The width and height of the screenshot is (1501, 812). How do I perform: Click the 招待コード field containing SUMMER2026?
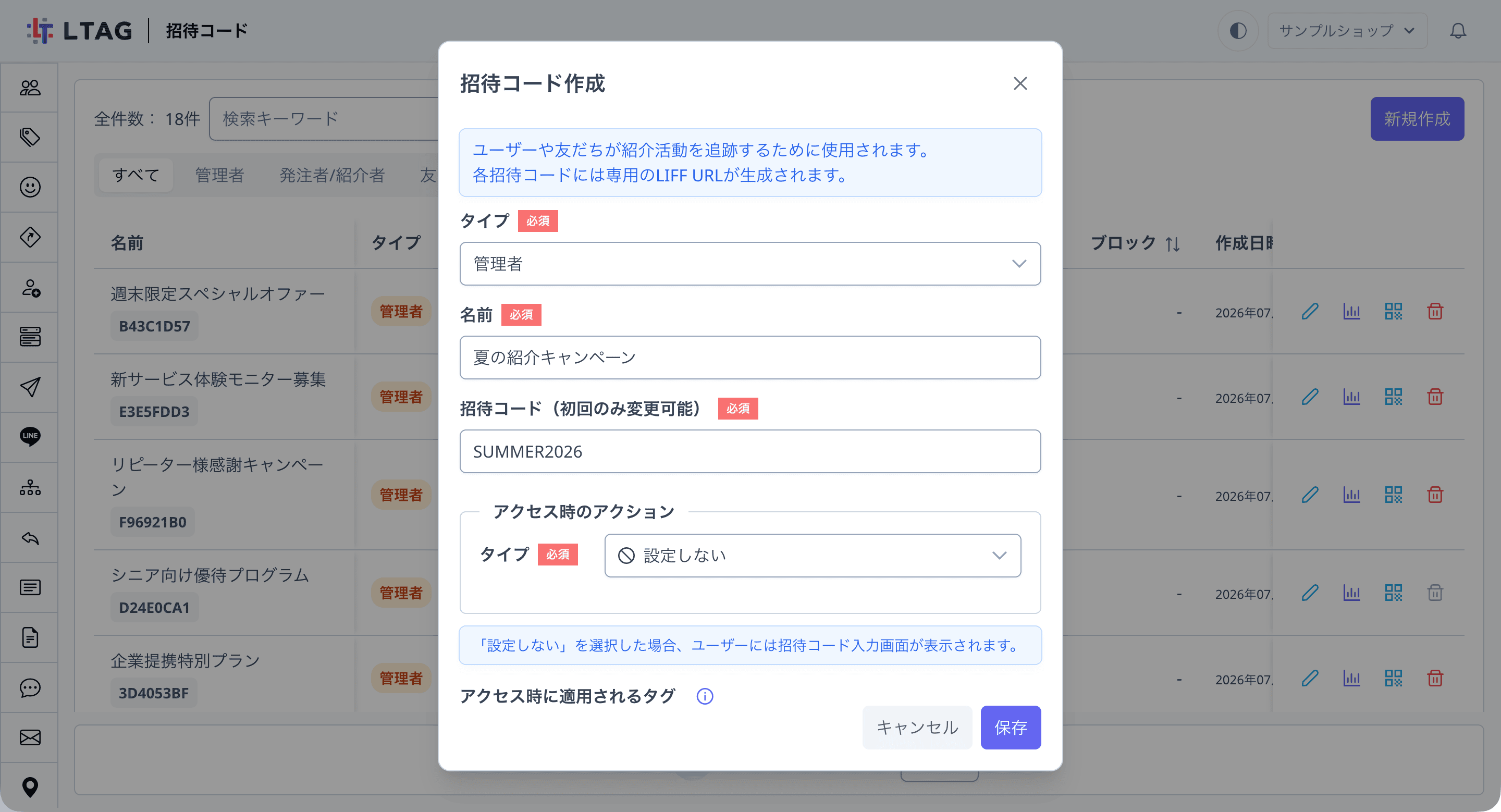coord(750,451)
